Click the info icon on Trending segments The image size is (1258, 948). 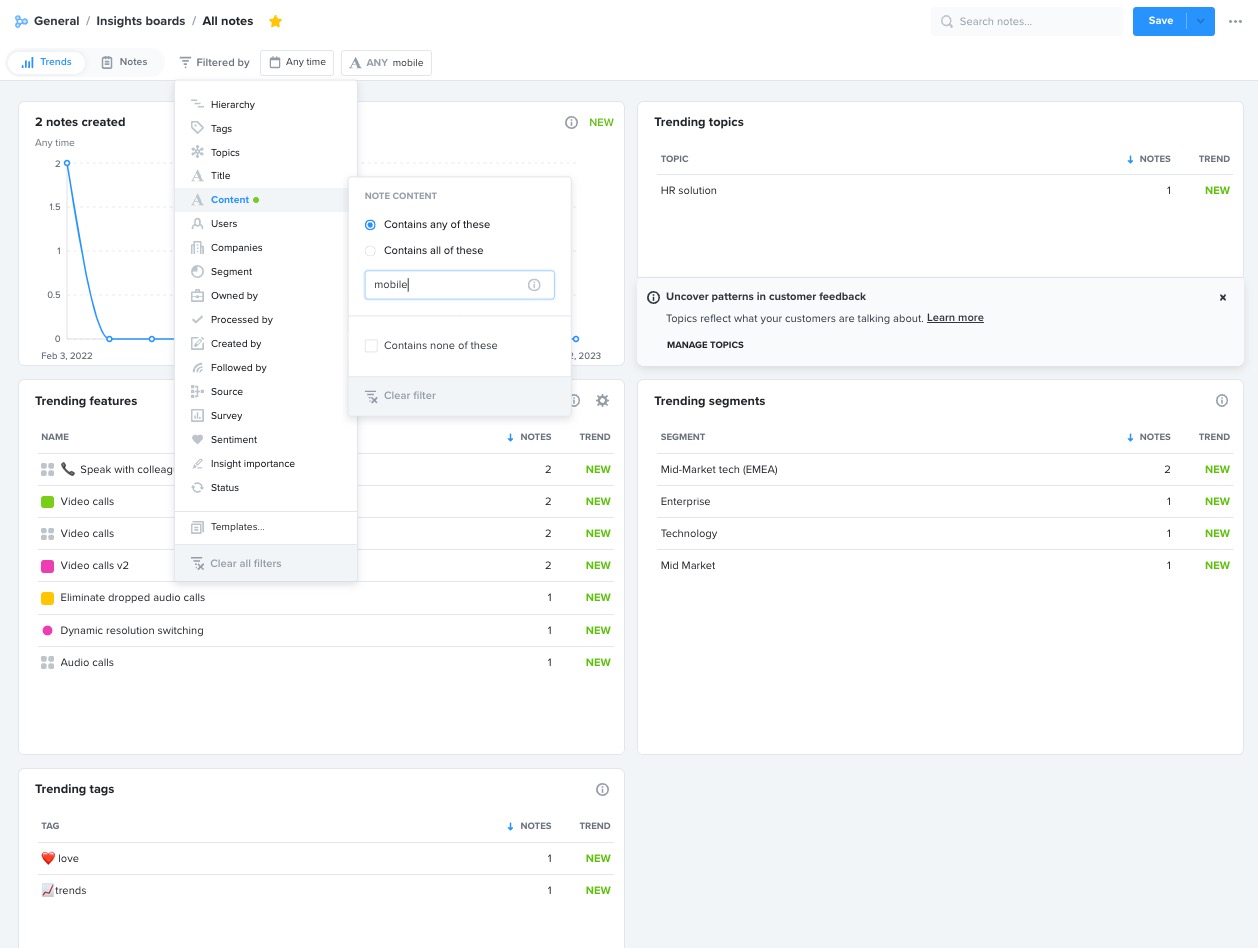(x=1222, y=400)
